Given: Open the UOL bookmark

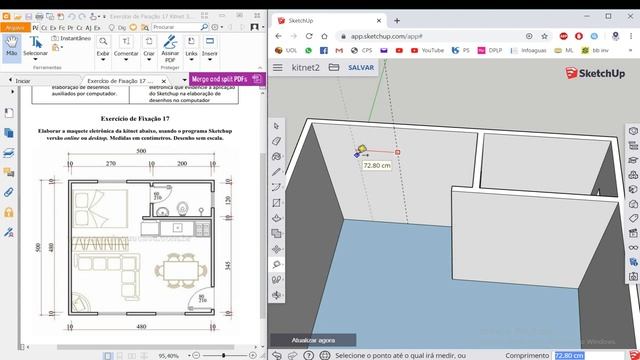Looking at the screenshot, I should pyautogui.click(x=286, y=50).
